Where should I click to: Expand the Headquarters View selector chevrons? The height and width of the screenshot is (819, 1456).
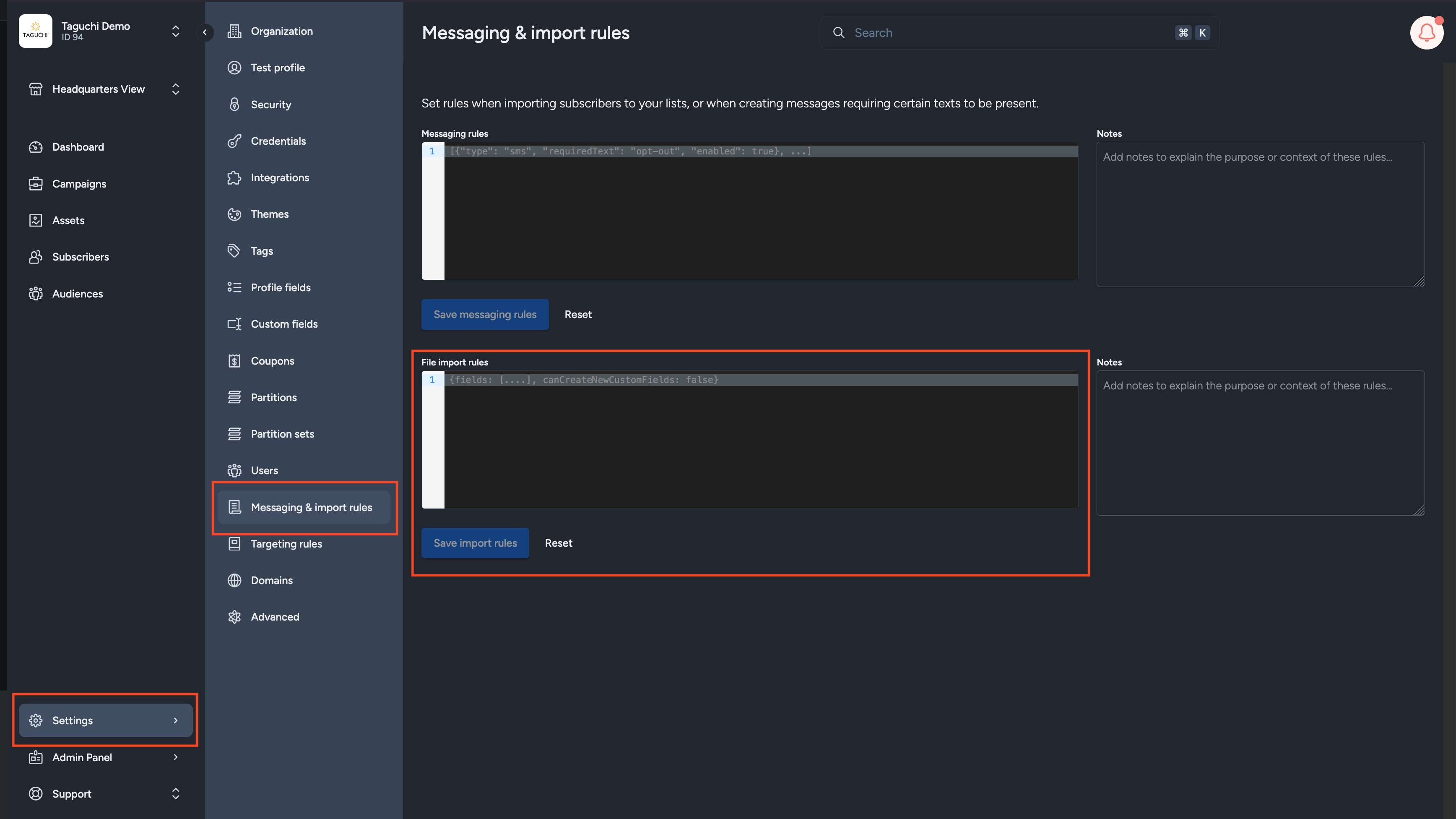coord(176,89)
